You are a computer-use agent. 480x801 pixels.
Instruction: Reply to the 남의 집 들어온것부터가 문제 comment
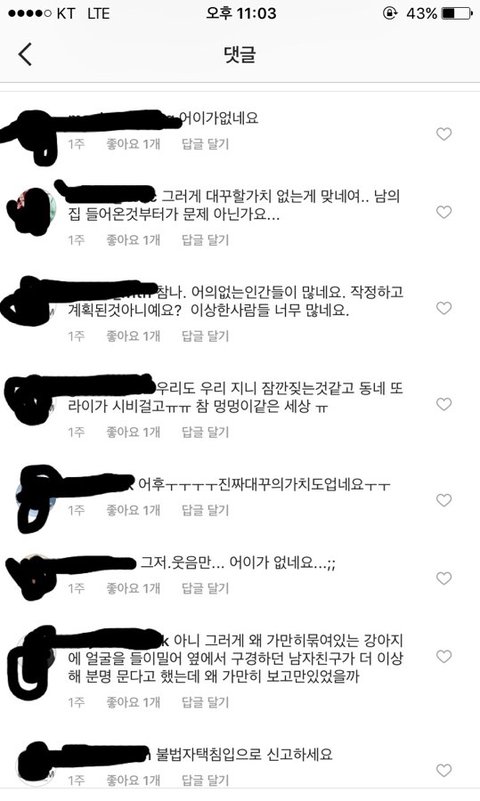(205, 240)
